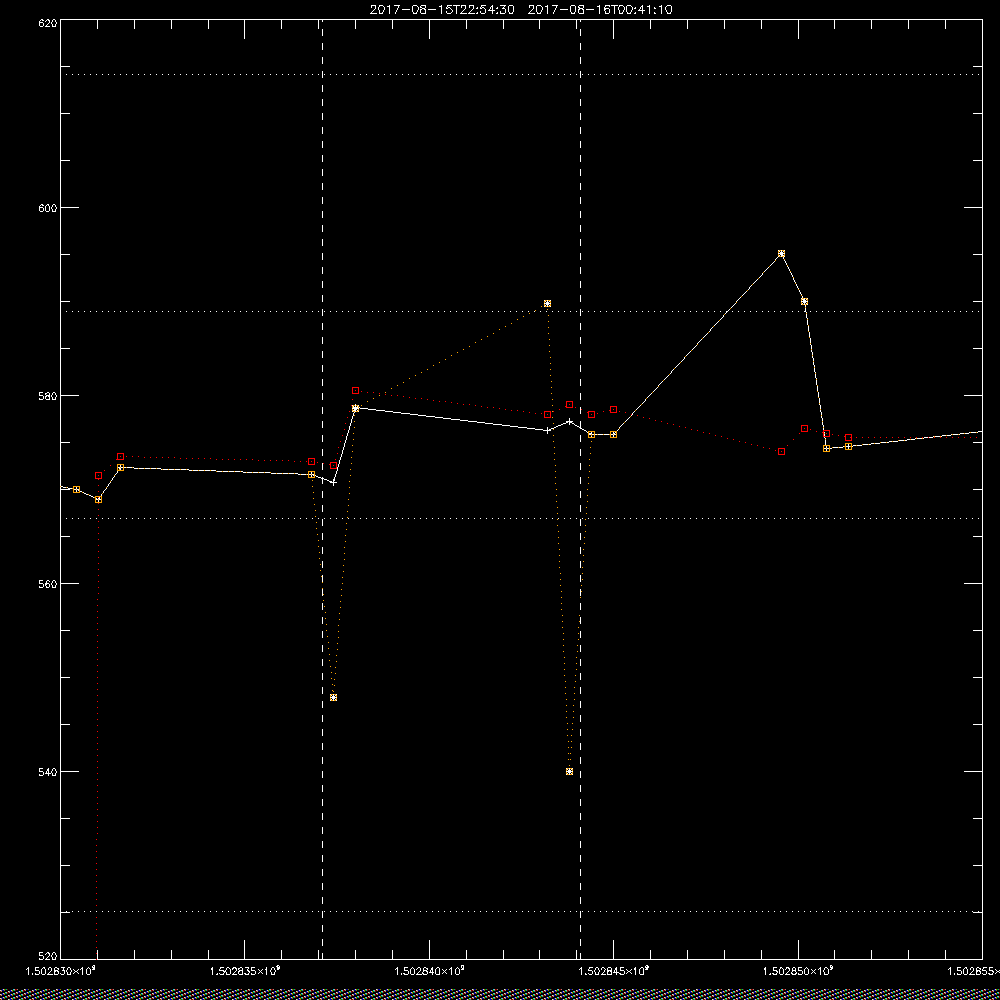Click x-axis label 1.502835×10⁹
The height and width of the screenshot is (1000, 1000).
point(245,971)
